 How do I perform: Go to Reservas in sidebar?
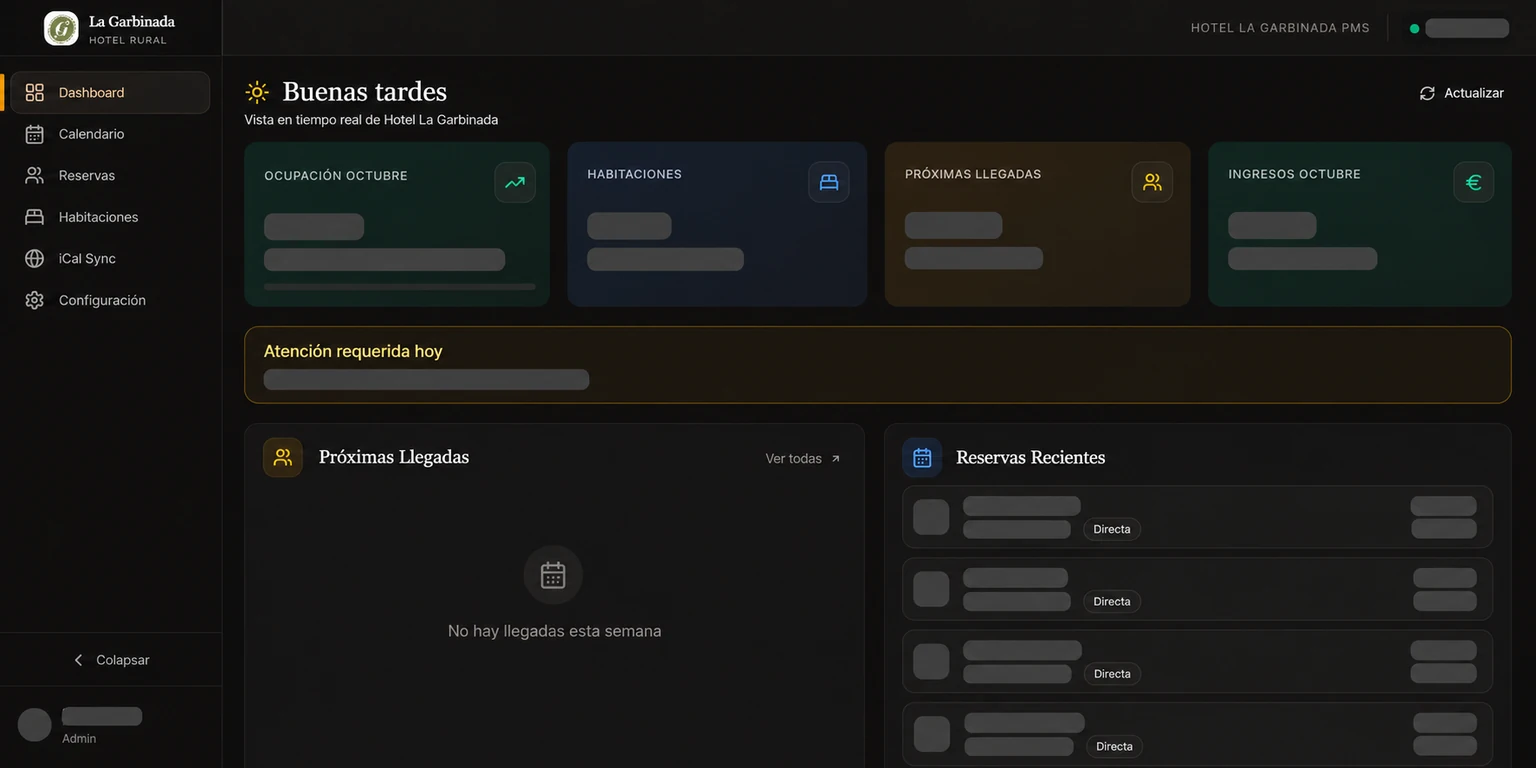pyautogui.click(x=110, y=175)
